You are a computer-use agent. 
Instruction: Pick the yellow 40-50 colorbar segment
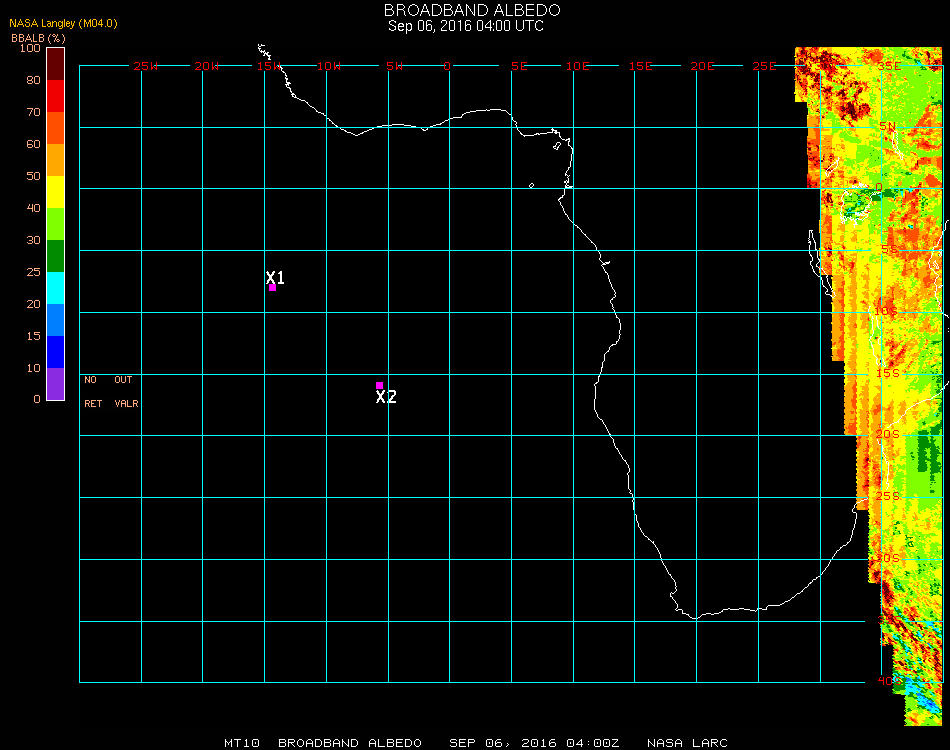55,192
